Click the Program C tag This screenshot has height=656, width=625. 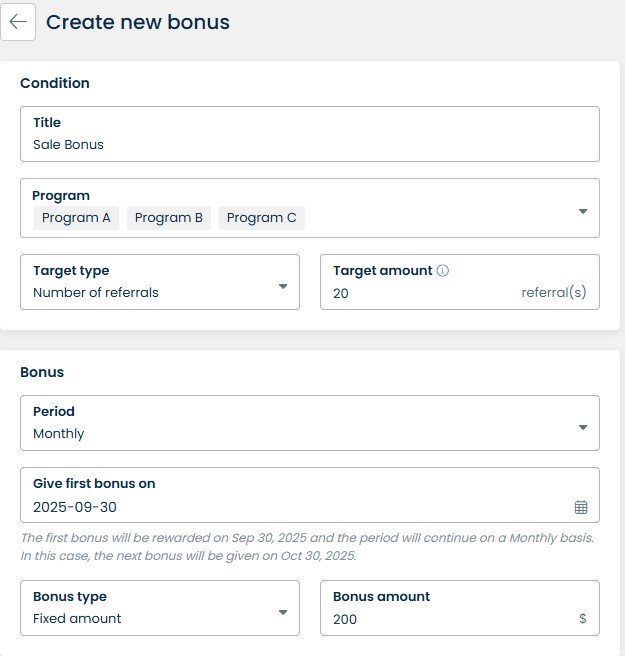[x=262, y=218]
